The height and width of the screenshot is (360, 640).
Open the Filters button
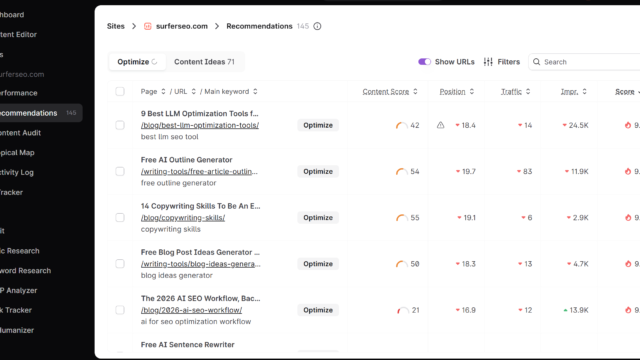coord(502,62)
